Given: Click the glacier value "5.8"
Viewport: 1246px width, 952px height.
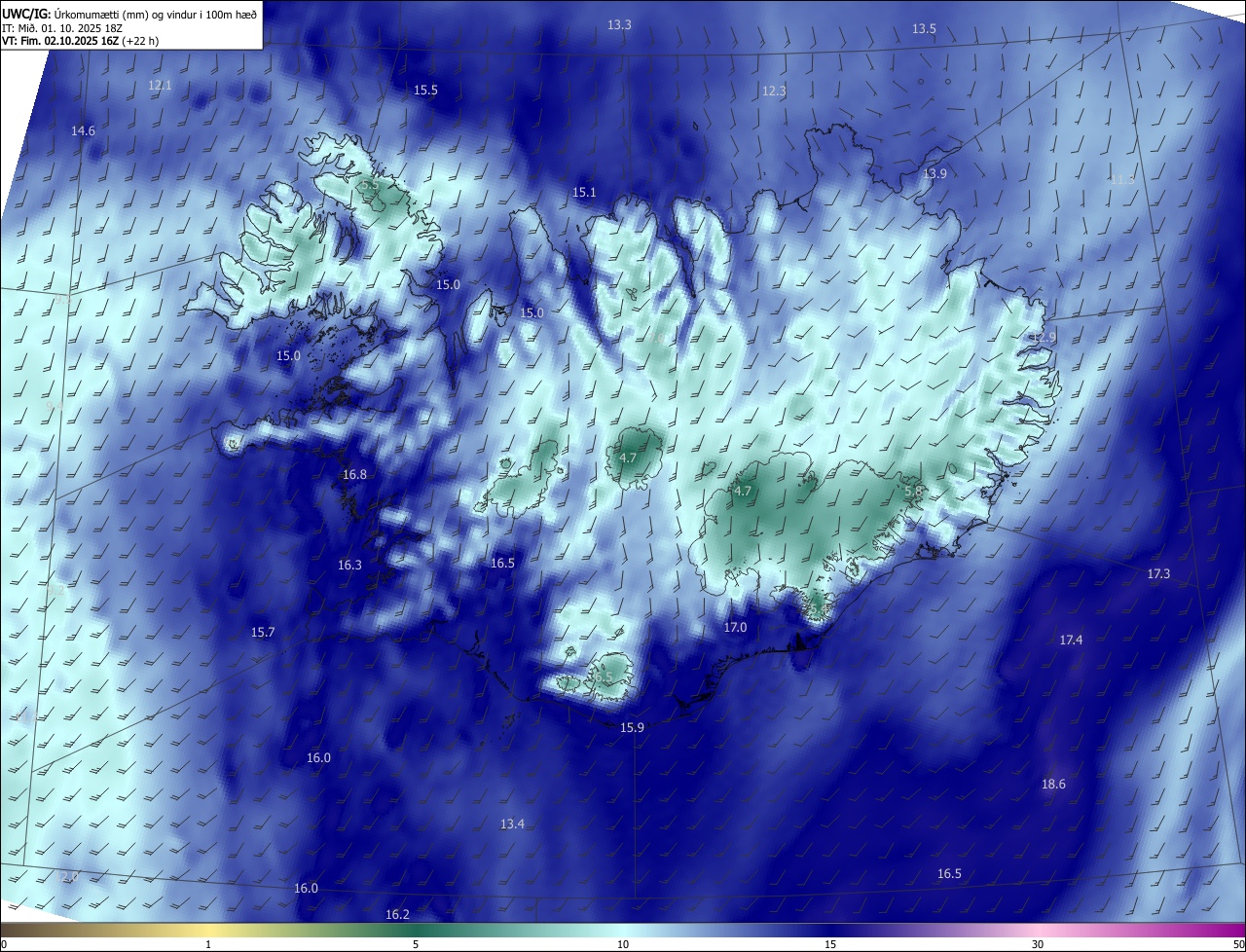Looking at the screenshot, I should [913, 493].
